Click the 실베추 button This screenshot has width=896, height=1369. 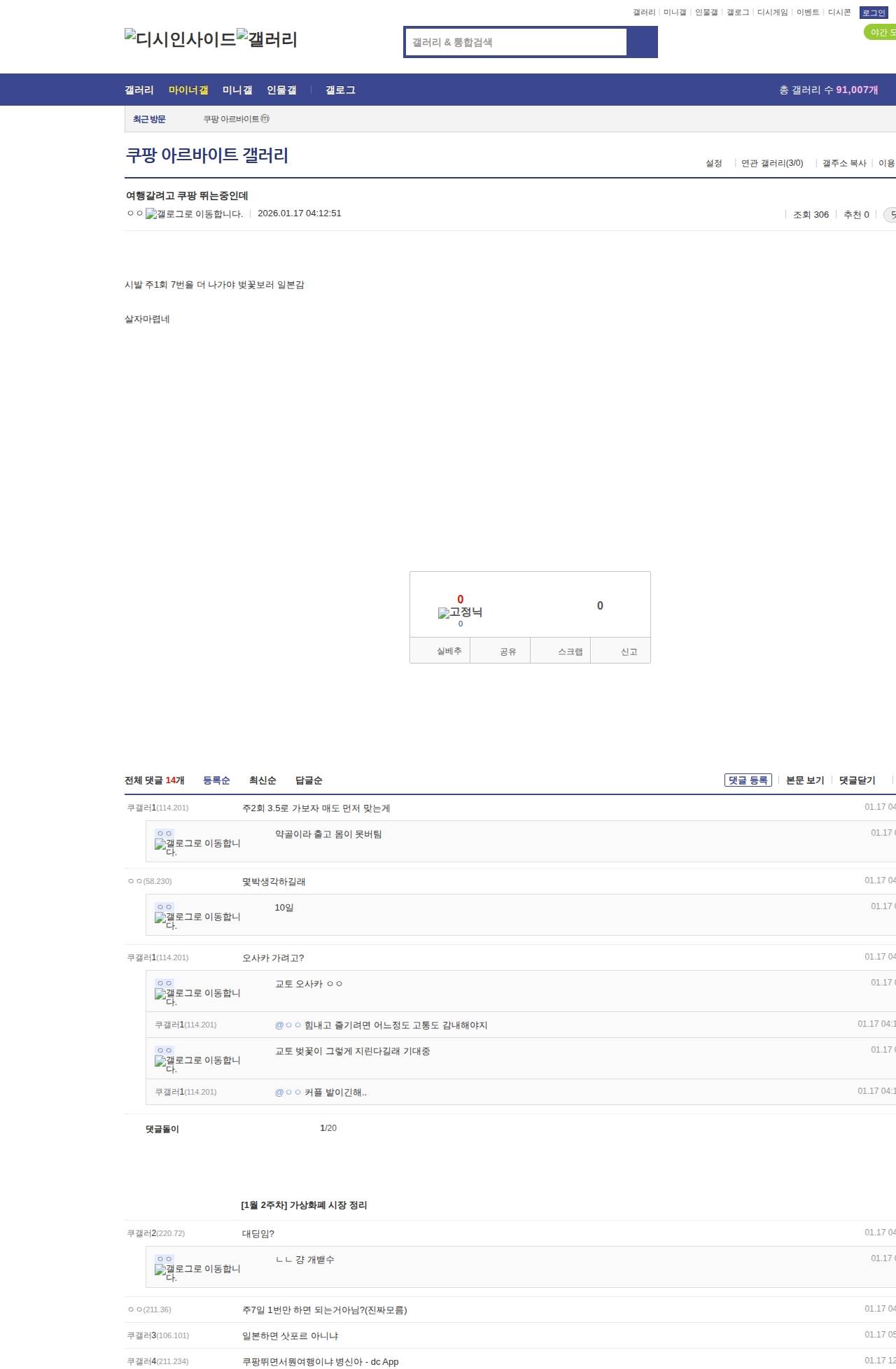pyautogui.click(x=440, y=651)
